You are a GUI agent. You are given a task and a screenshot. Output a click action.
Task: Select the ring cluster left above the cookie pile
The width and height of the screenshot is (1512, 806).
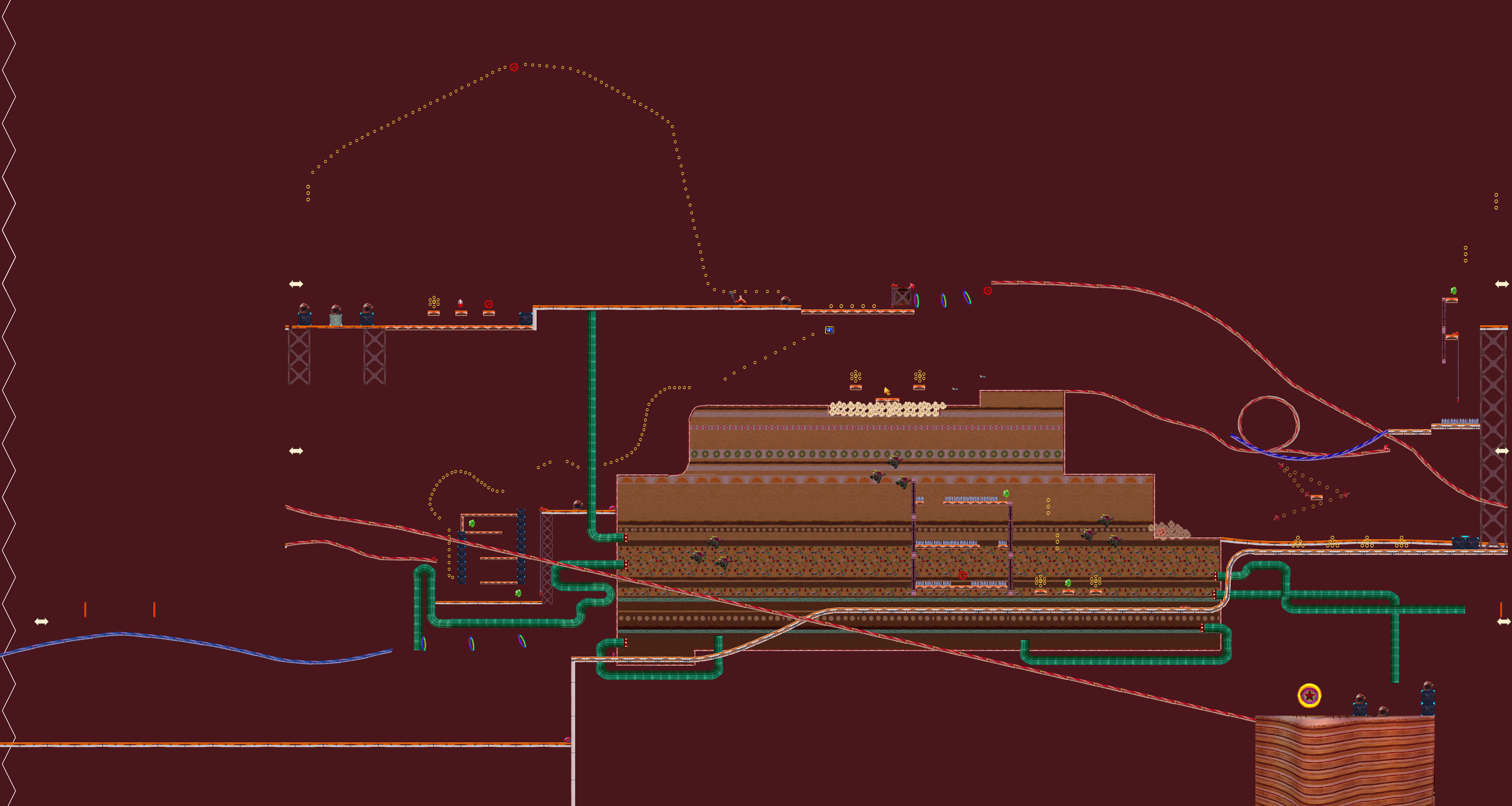(x=856, y=376)
